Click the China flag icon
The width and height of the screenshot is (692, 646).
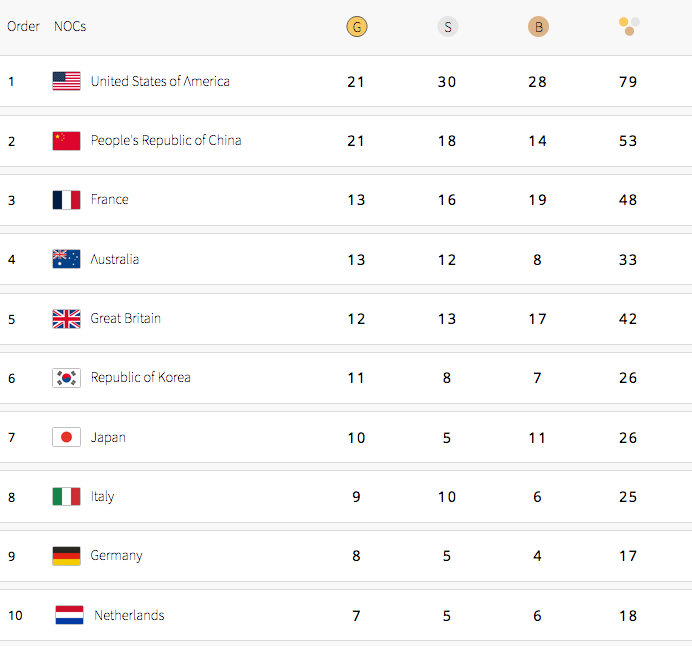[66, 141]
